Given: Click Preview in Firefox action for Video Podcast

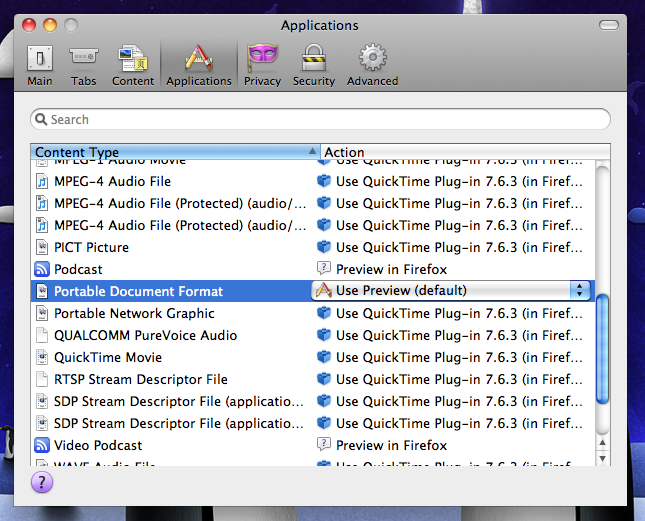Looking at the screenshot, I should pyautogui.click(x=391, y=445).
